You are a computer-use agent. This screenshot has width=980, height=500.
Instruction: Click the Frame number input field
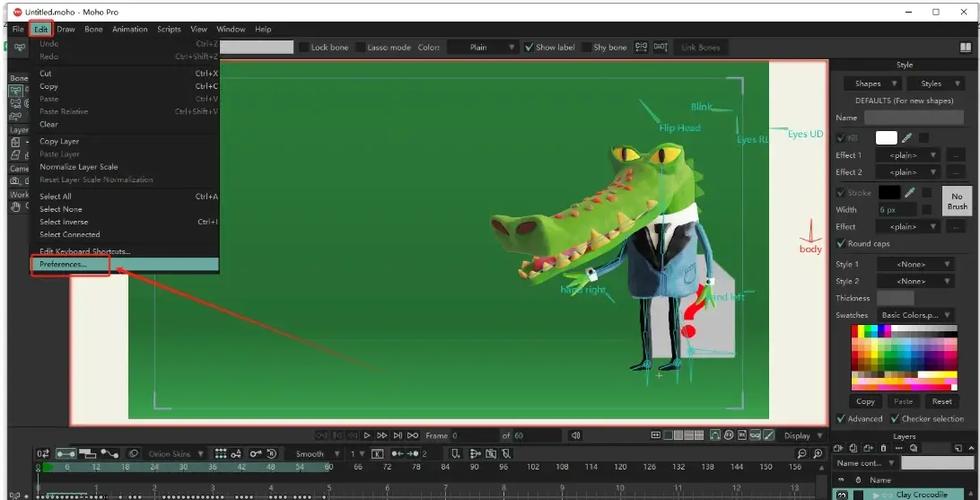coord(475,436)
